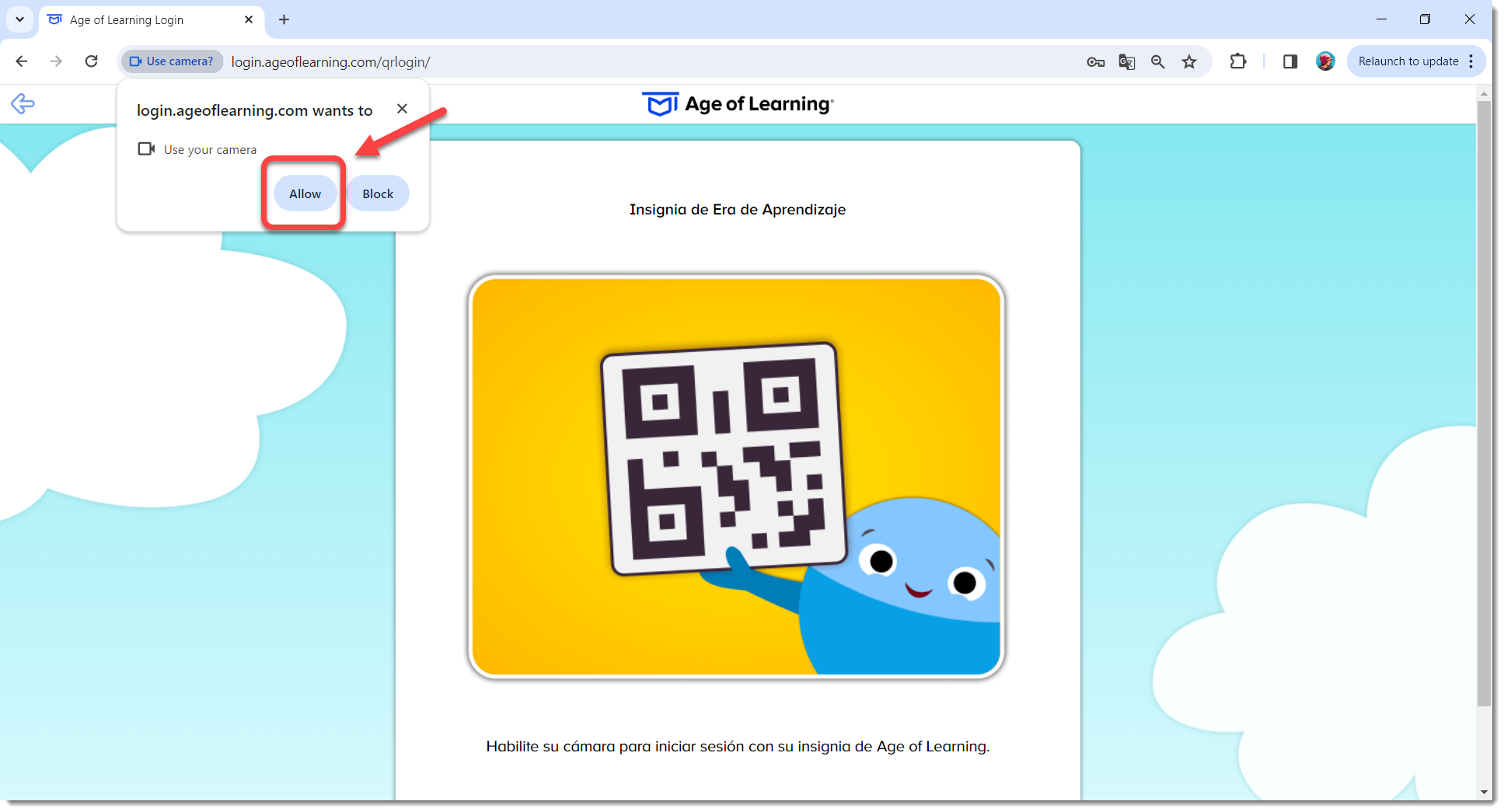
Task: Open the profile avatar menu
Action: (x=1325, y=61)
